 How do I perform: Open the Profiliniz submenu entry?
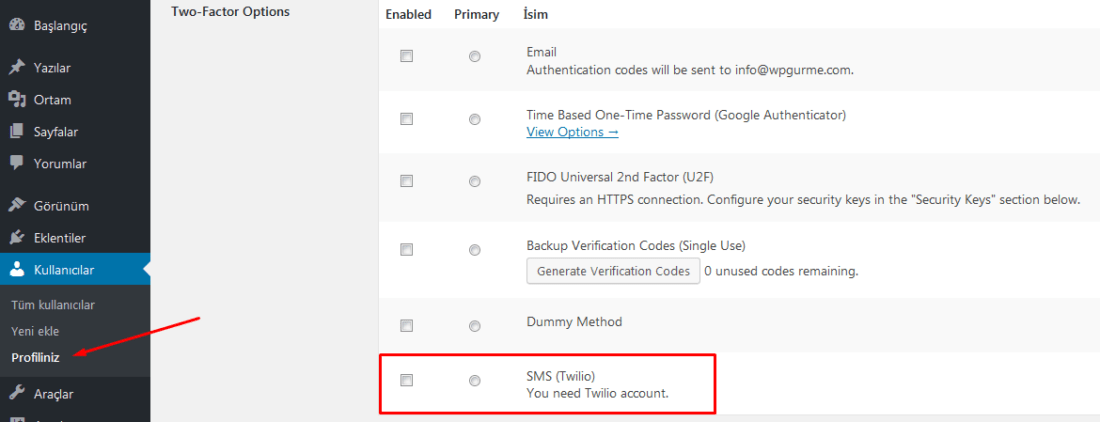click(x=35, y=358)
